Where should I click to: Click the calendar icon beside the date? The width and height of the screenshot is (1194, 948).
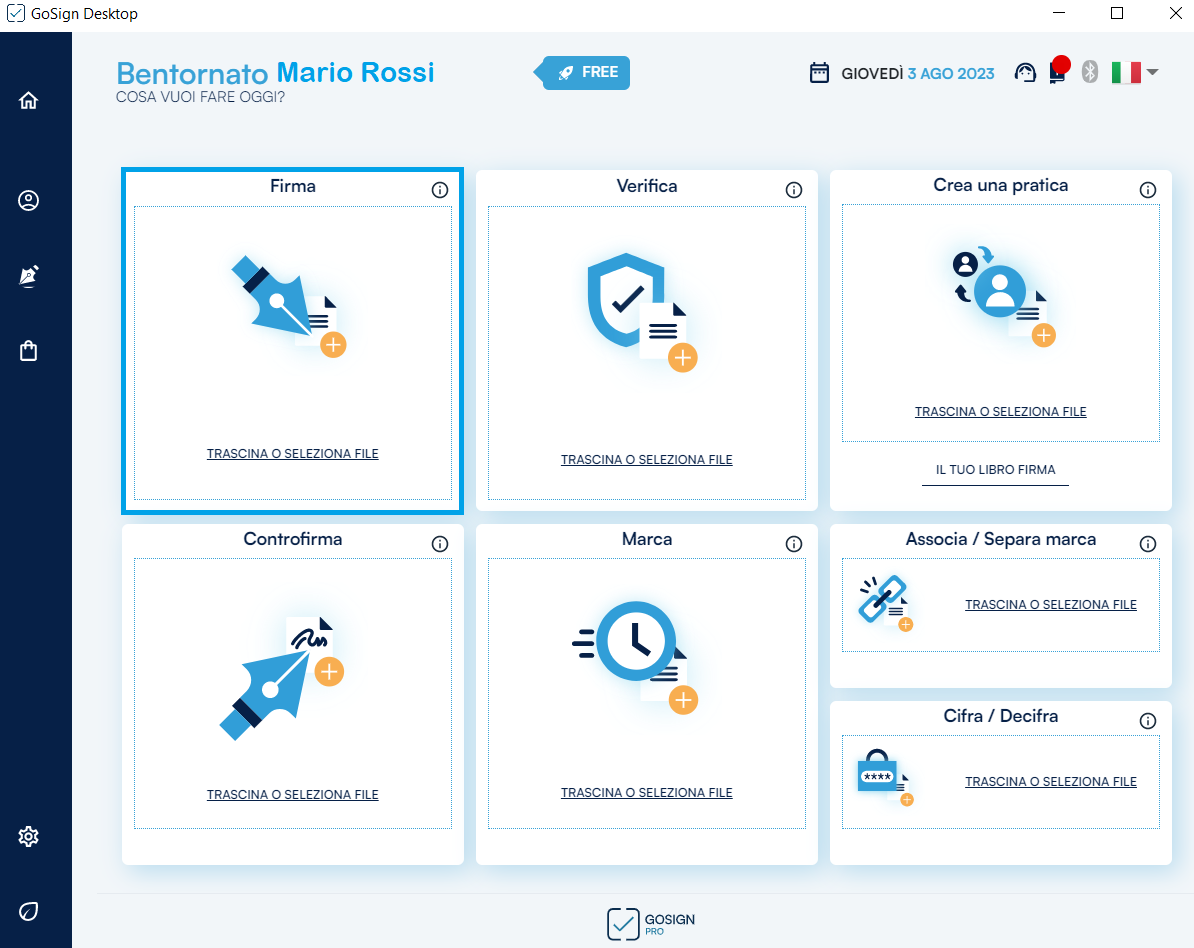pos(819,73)
